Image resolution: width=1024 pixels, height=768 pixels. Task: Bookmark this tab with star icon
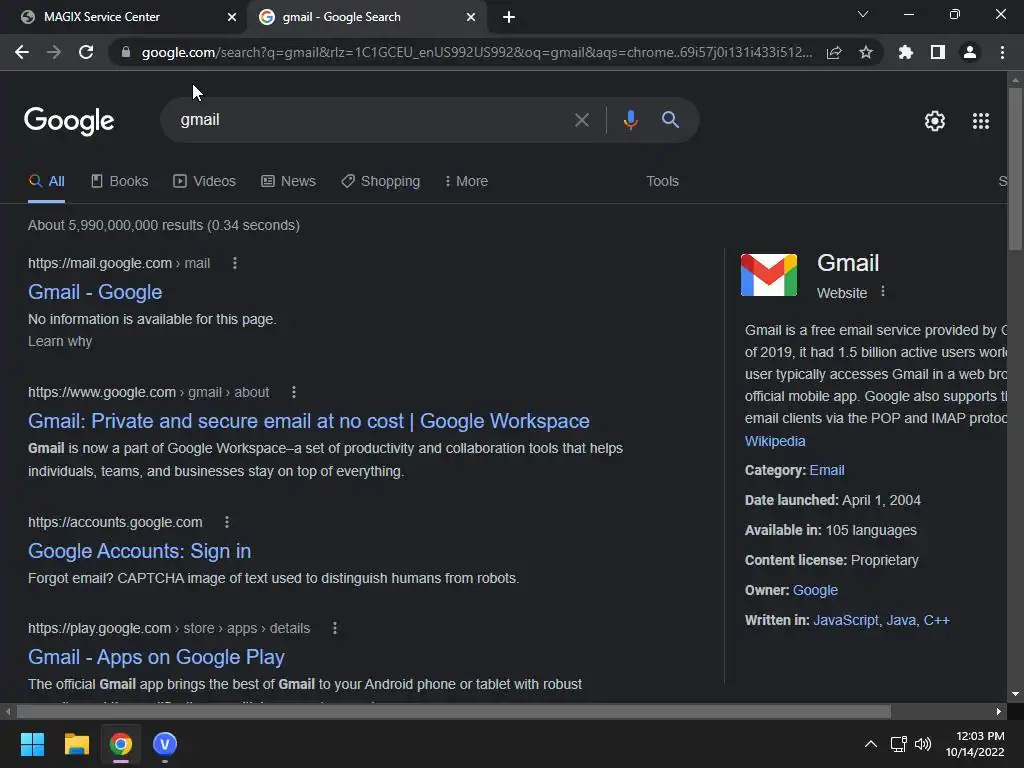coord(866,52)
